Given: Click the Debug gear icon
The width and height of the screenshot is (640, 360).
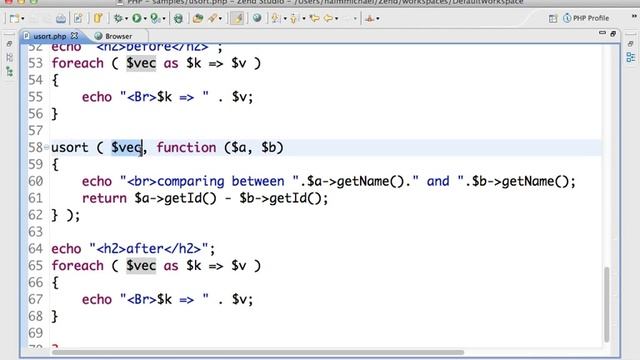Looking at the screenshot, I should [x=118, y=18].
